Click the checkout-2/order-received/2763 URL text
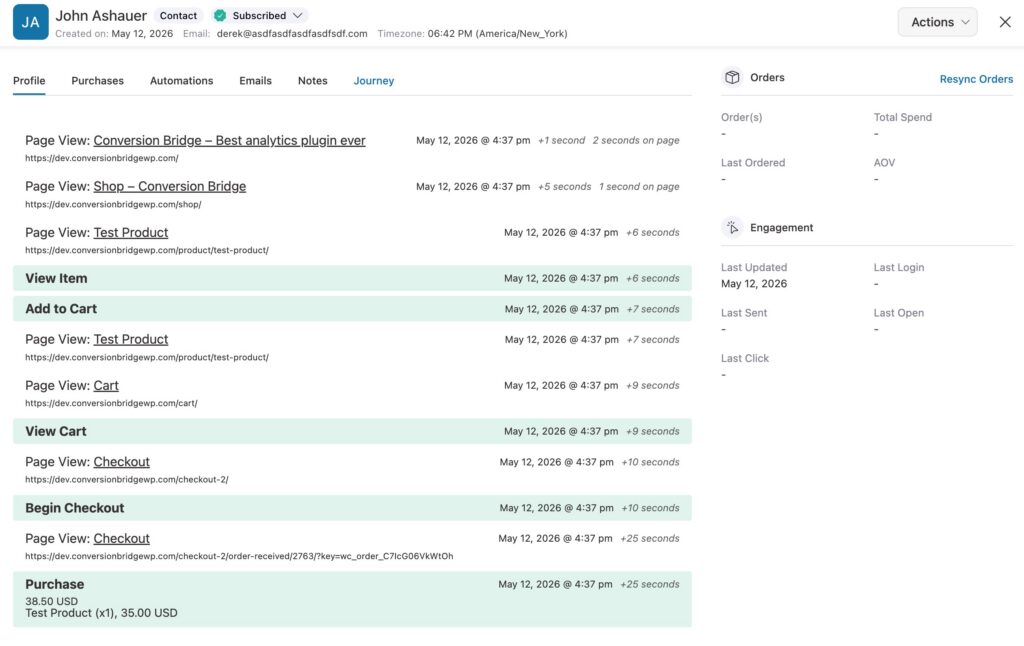The image size is (1024, 646). coord(239,556)
